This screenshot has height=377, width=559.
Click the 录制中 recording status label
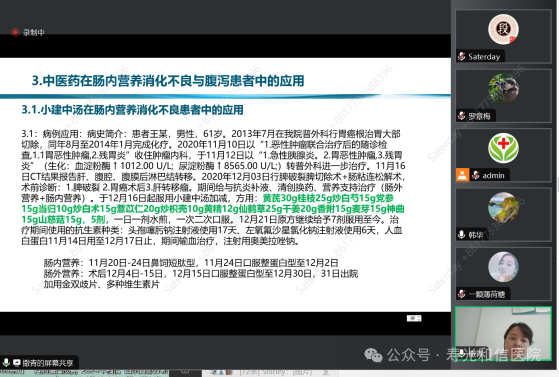34,32
